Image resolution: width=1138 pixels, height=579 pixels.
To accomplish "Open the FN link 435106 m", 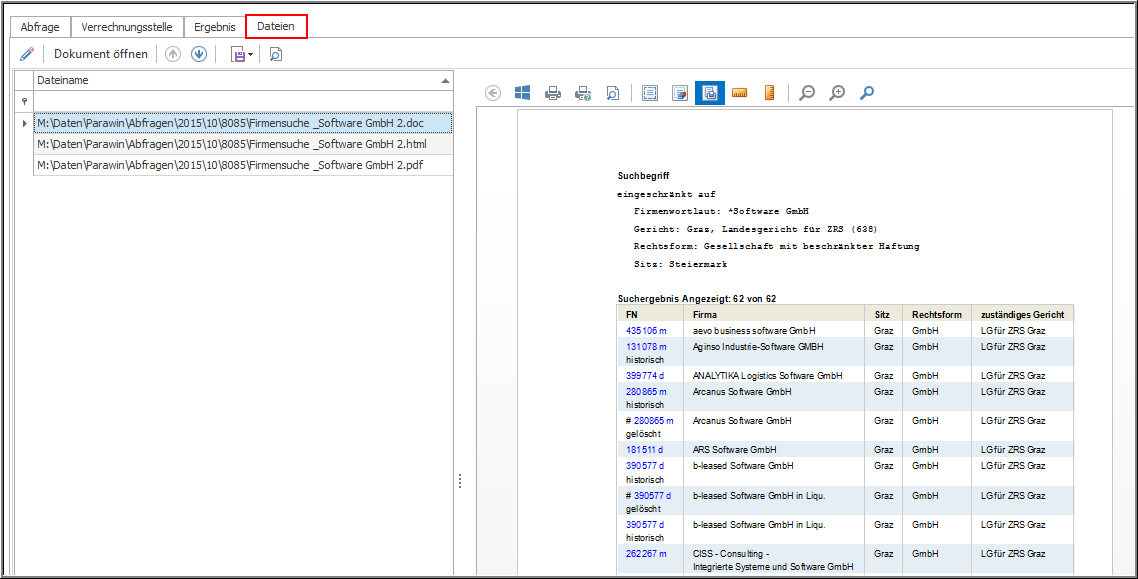I will pos(646,330).
